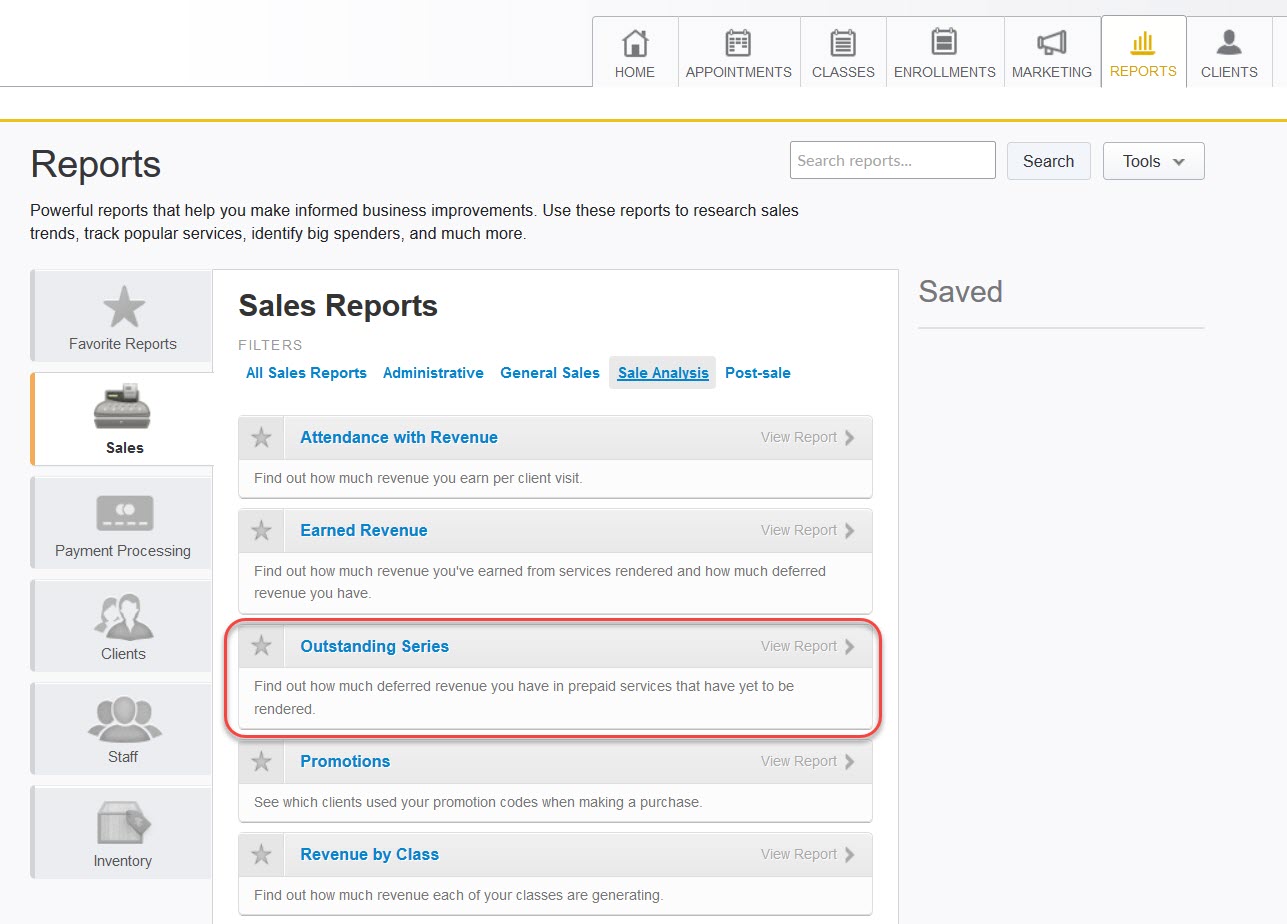Image resolution: width=1287 pixels, height=924 pixels.
Task: Click the Inventory box icon
Action: click(122, 822)
